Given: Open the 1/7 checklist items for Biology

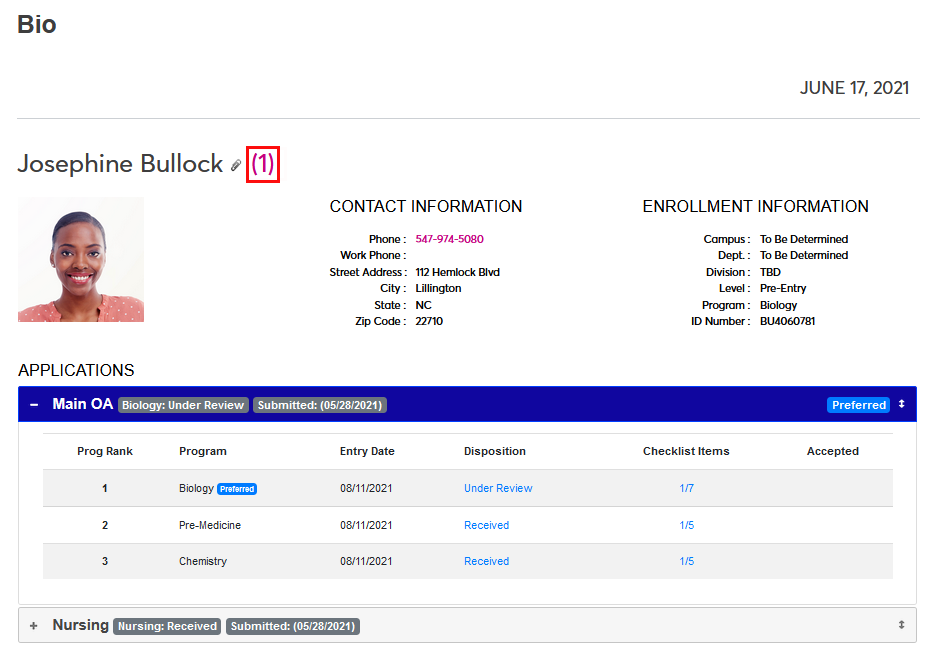Looking at the screenshot, I should point(686,489).
